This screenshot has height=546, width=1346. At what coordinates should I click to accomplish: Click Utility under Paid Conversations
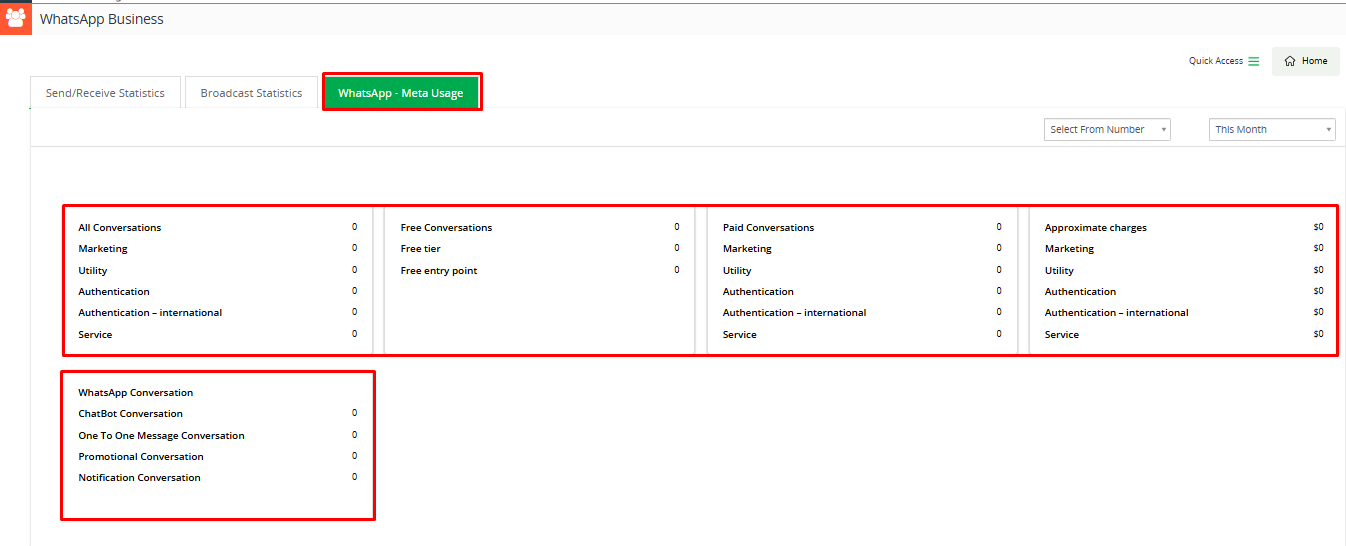click(737, 271)
